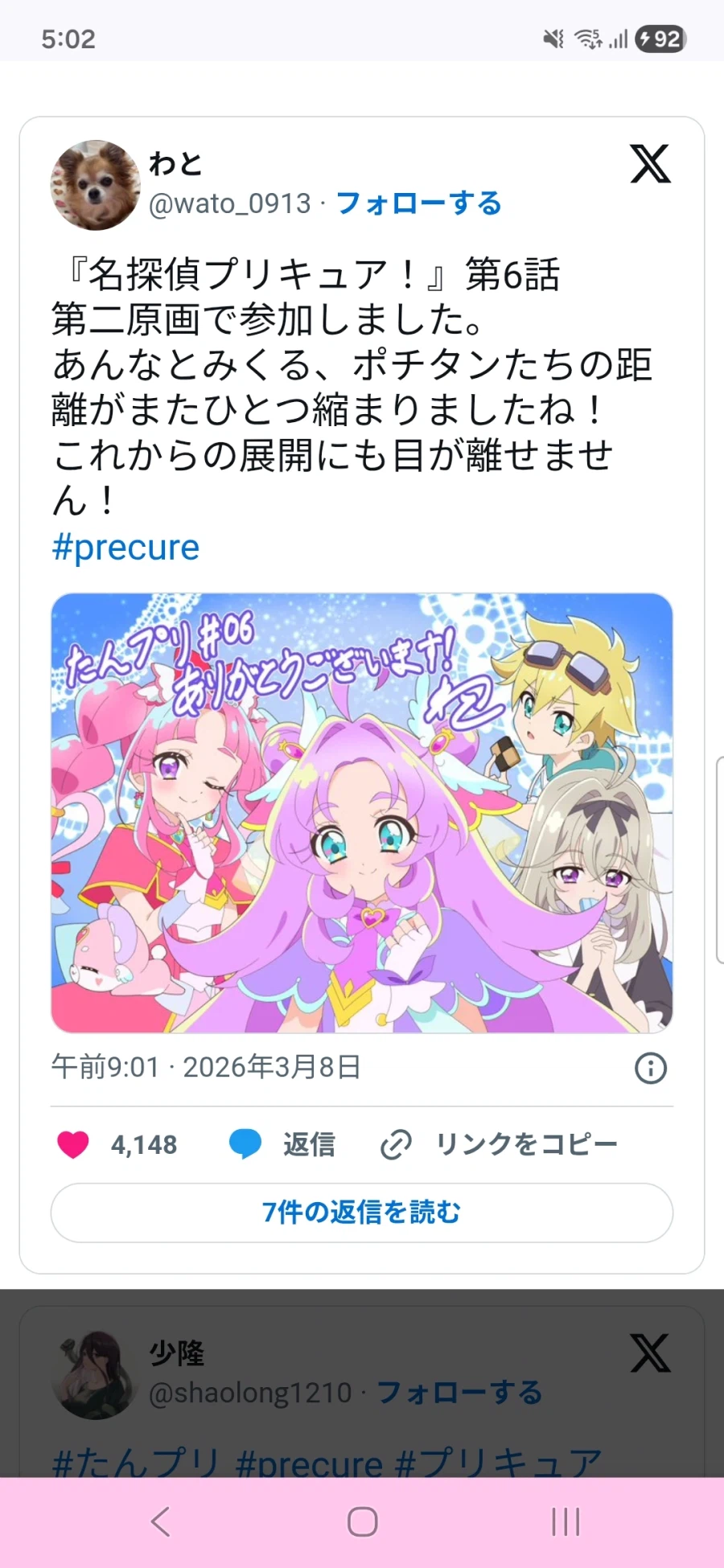724x1568 pixels.
Task: Tap the Android back navigation arrow
Action: [161, 1521]
